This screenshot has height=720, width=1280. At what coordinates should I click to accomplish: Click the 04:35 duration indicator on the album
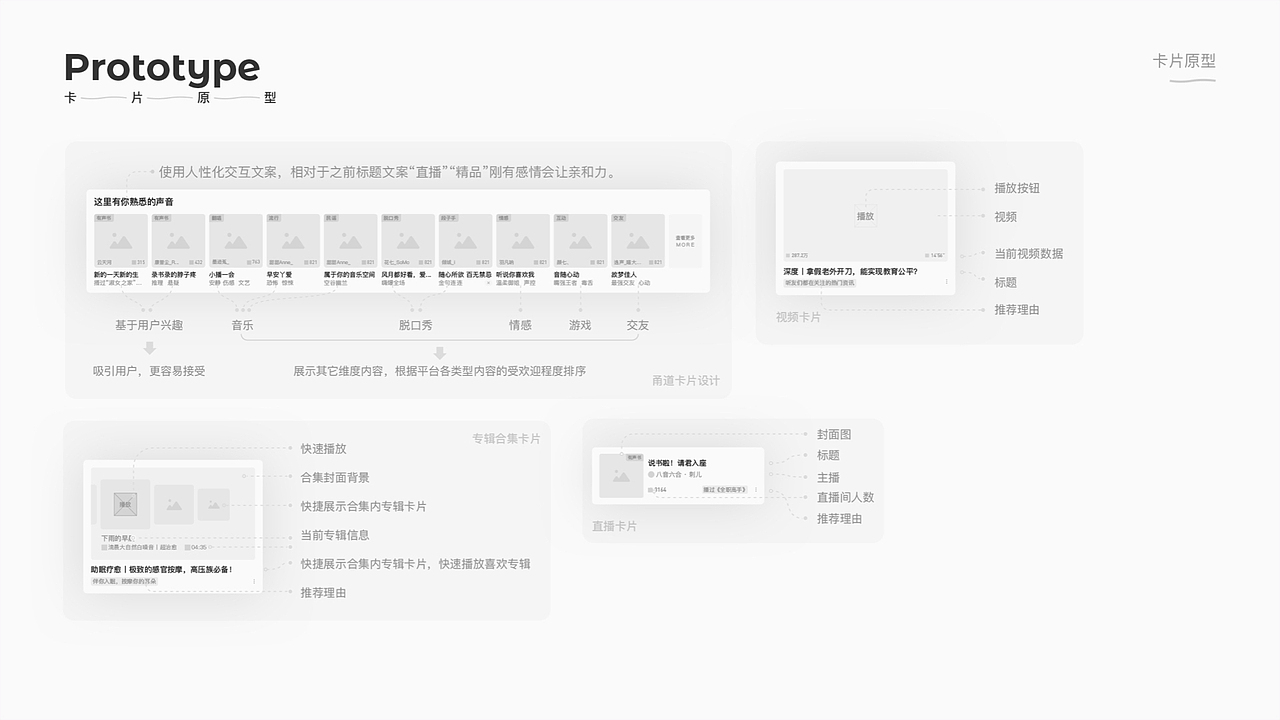pyautogui.click(x=198, y=547)
